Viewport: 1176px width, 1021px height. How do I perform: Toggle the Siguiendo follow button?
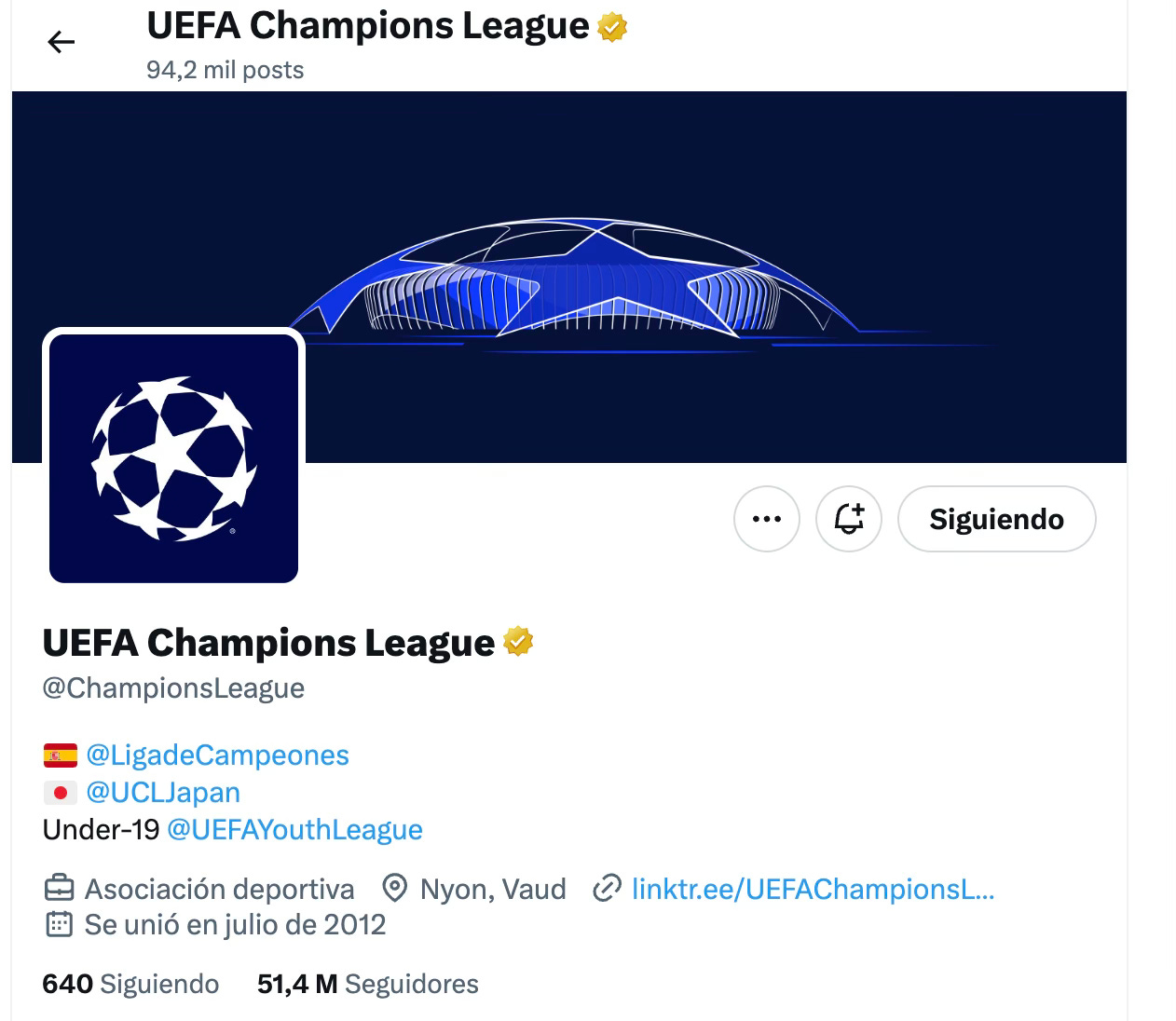click(996, 519)
